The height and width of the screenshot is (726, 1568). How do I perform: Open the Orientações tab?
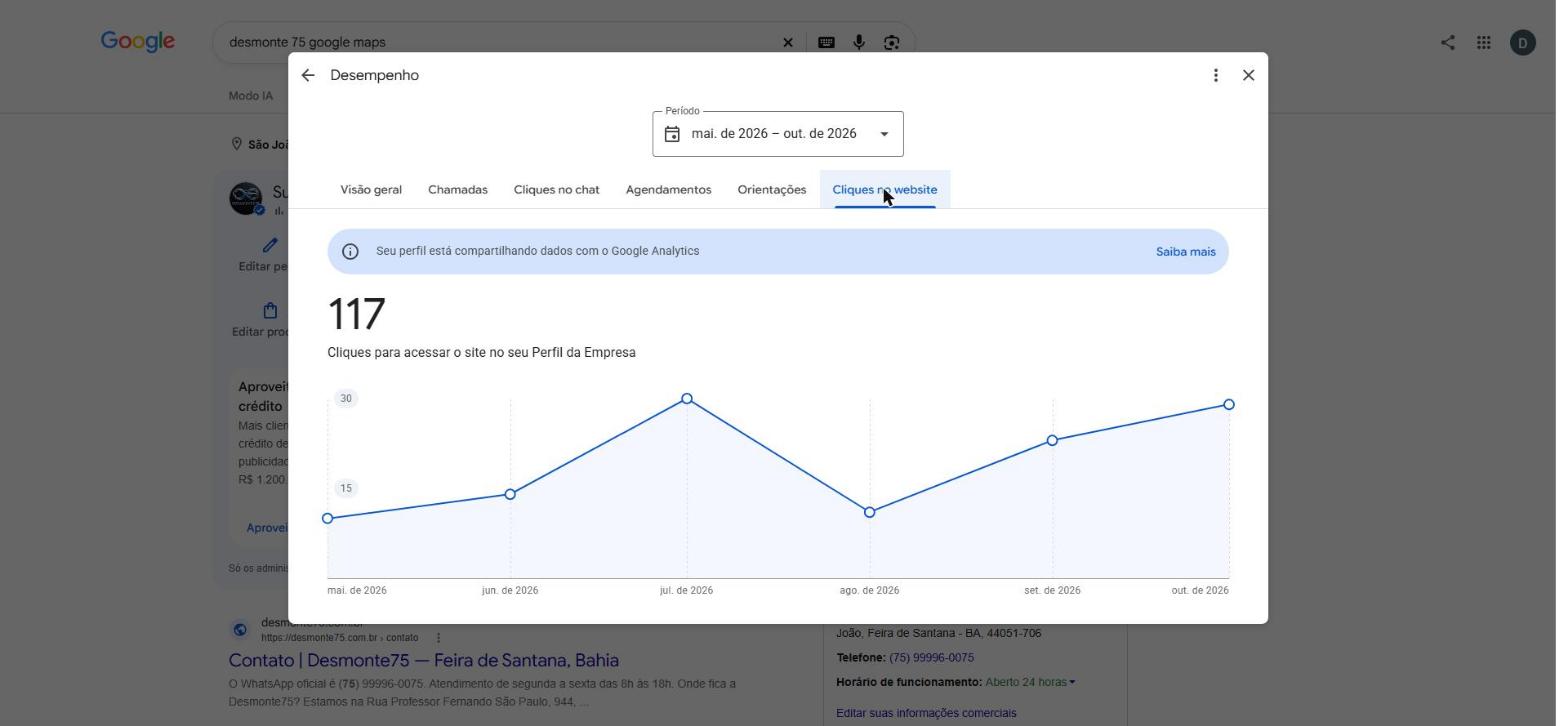772,190
